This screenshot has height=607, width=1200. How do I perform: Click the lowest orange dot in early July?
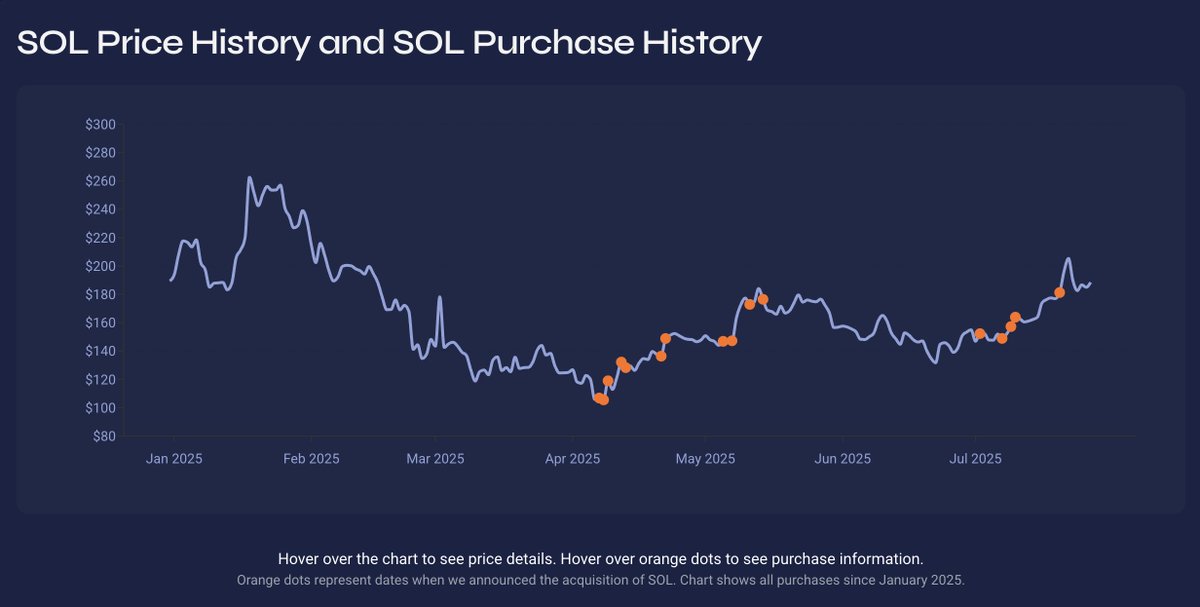(x=1002, y=338)
